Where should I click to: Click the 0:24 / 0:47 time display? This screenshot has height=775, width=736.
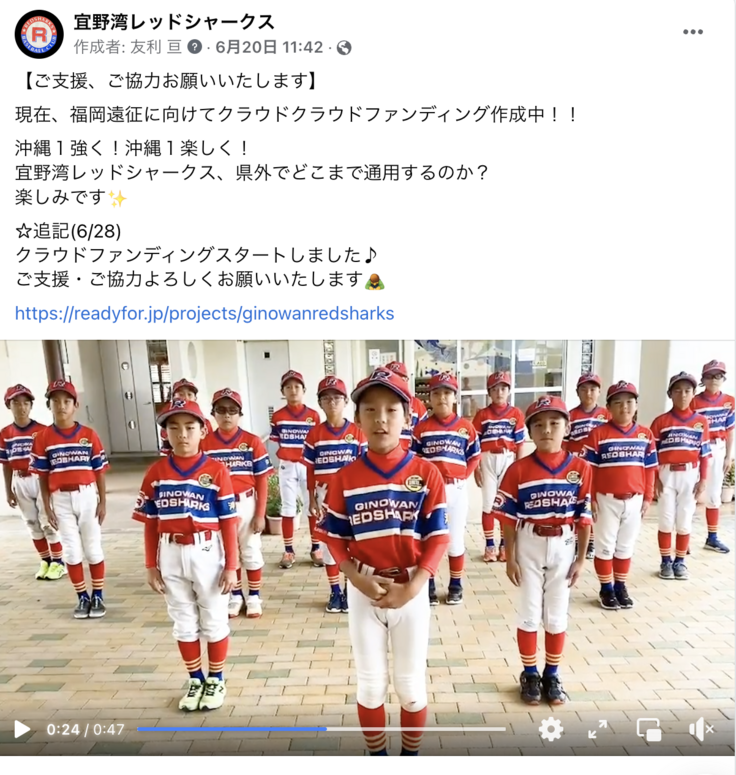click(x=85, y=730)
